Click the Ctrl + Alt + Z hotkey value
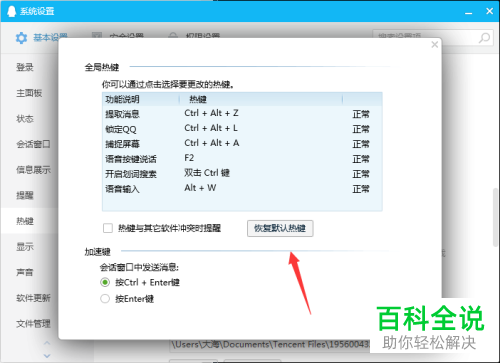This screenshot has height=363, width=500. click(211, 113)
